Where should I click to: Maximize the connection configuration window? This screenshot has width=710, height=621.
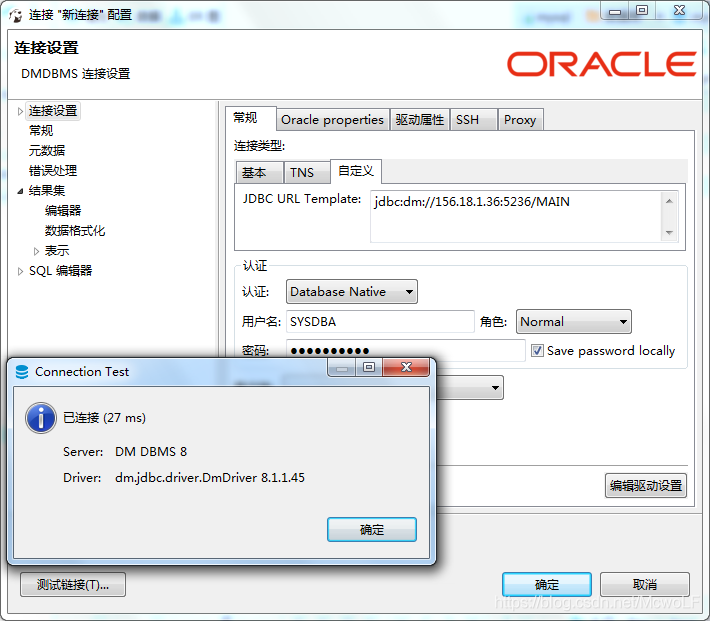pos(642,10)
